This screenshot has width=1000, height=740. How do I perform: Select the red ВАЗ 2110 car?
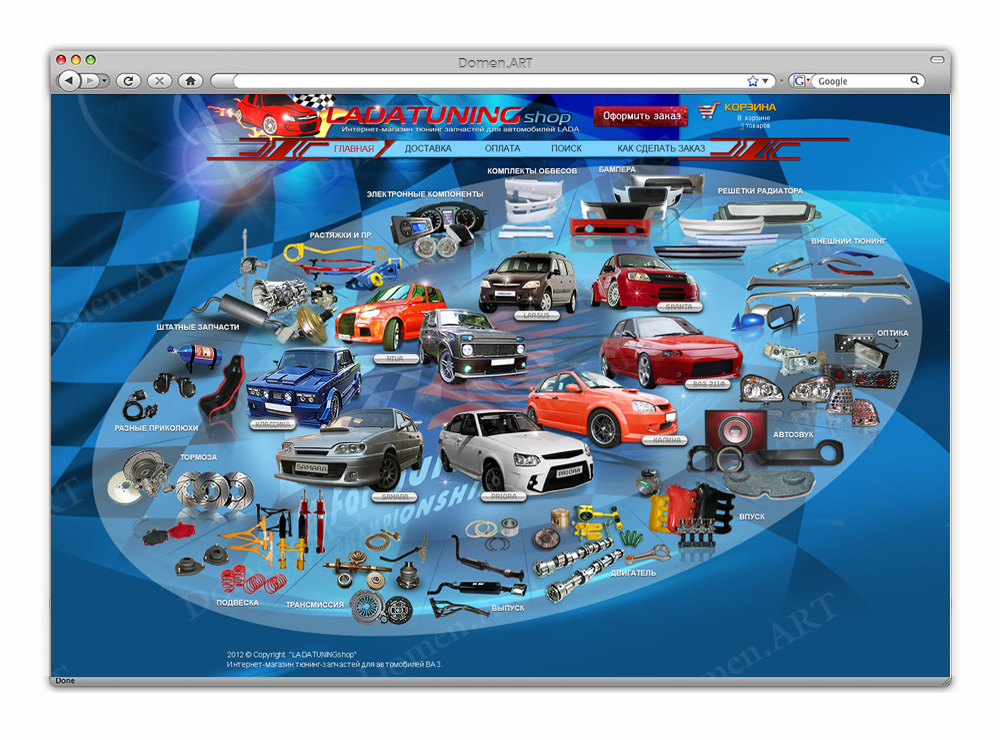click(x=671, y=352)
